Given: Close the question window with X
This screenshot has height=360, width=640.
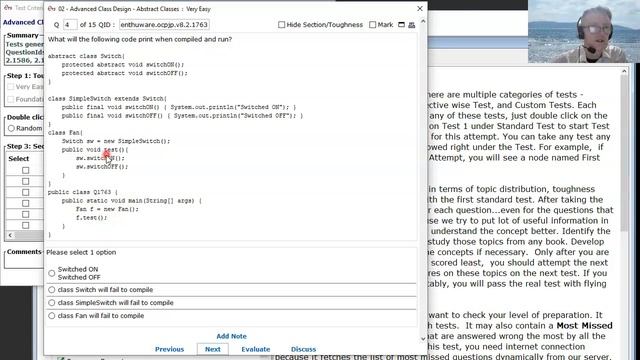Looking at the screenshot, I should pos(420,8).
